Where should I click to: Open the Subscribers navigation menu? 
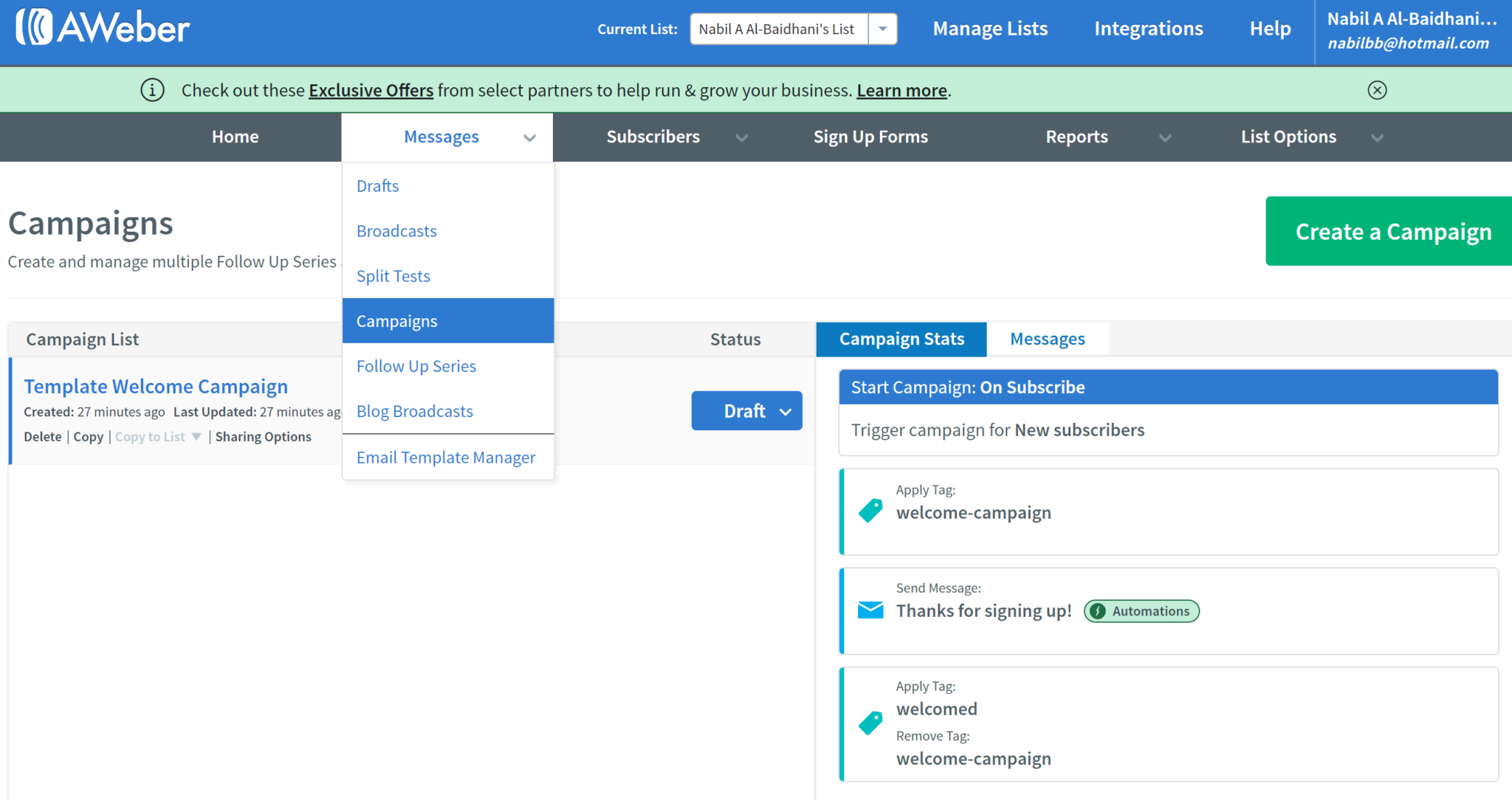[653, 137]
